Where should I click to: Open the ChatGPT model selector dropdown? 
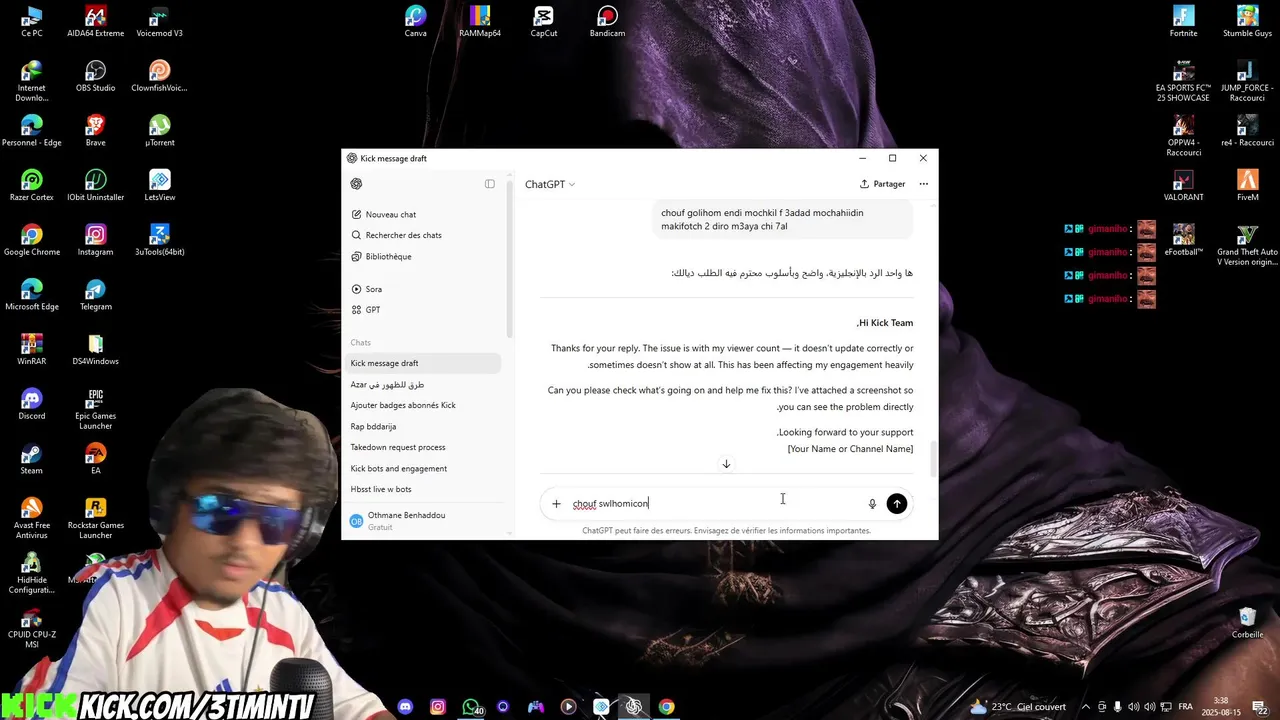(550, 184)
